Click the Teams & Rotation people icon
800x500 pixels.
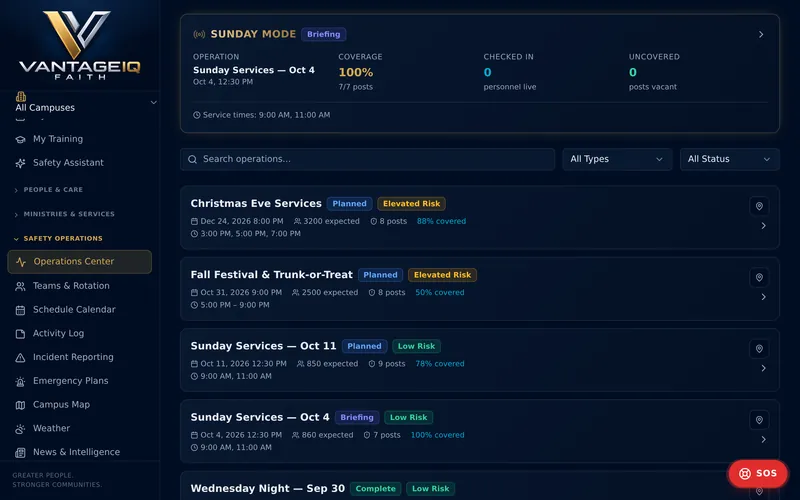coord(20,286)
